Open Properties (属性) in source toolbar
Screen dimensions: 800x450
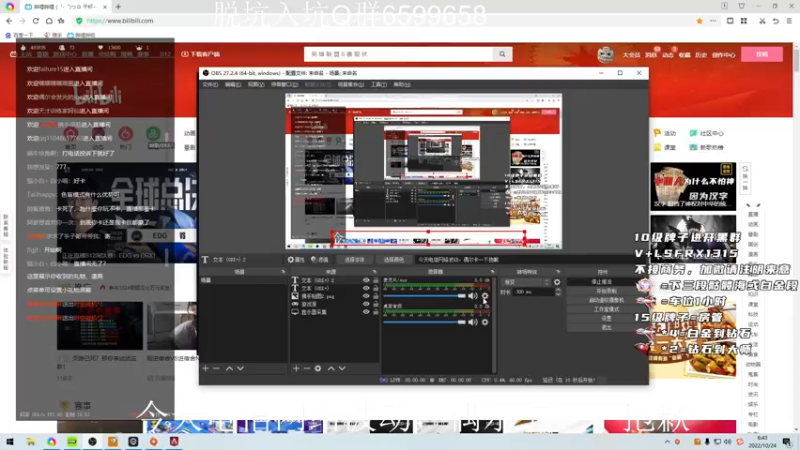click(296, 260)
